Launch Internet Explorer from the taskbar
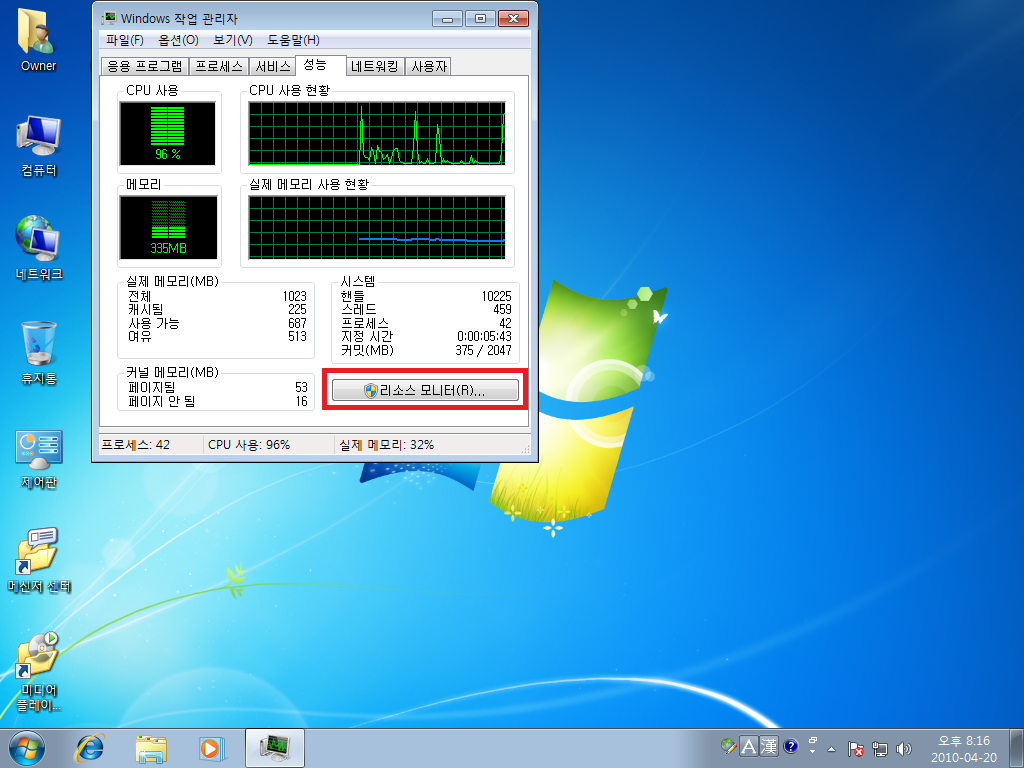 (x=89, y=748)
